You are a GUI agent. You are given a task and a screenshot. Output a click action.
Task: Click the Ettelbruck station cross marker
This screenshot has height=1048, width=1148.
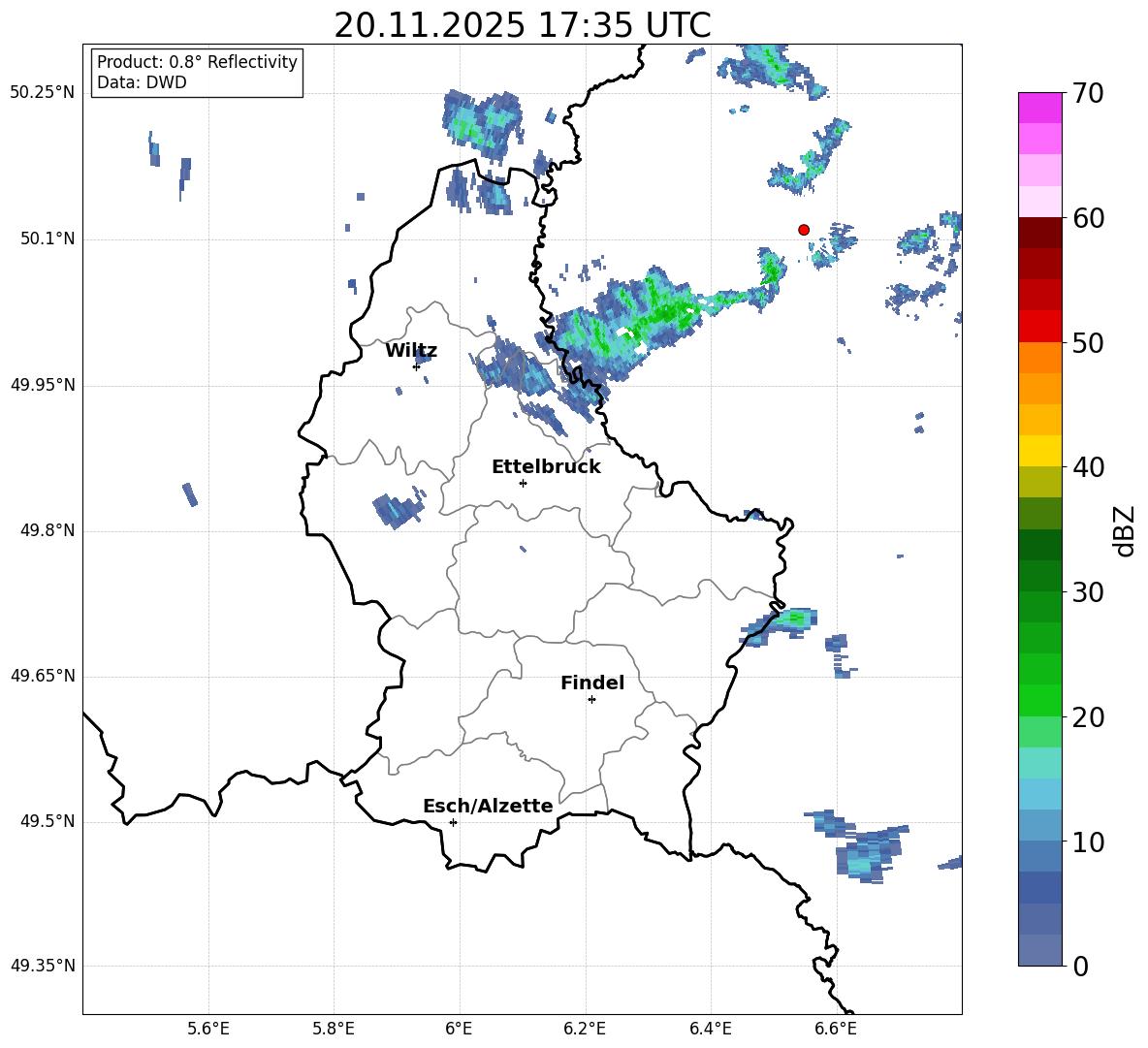(x=523, y=483)
